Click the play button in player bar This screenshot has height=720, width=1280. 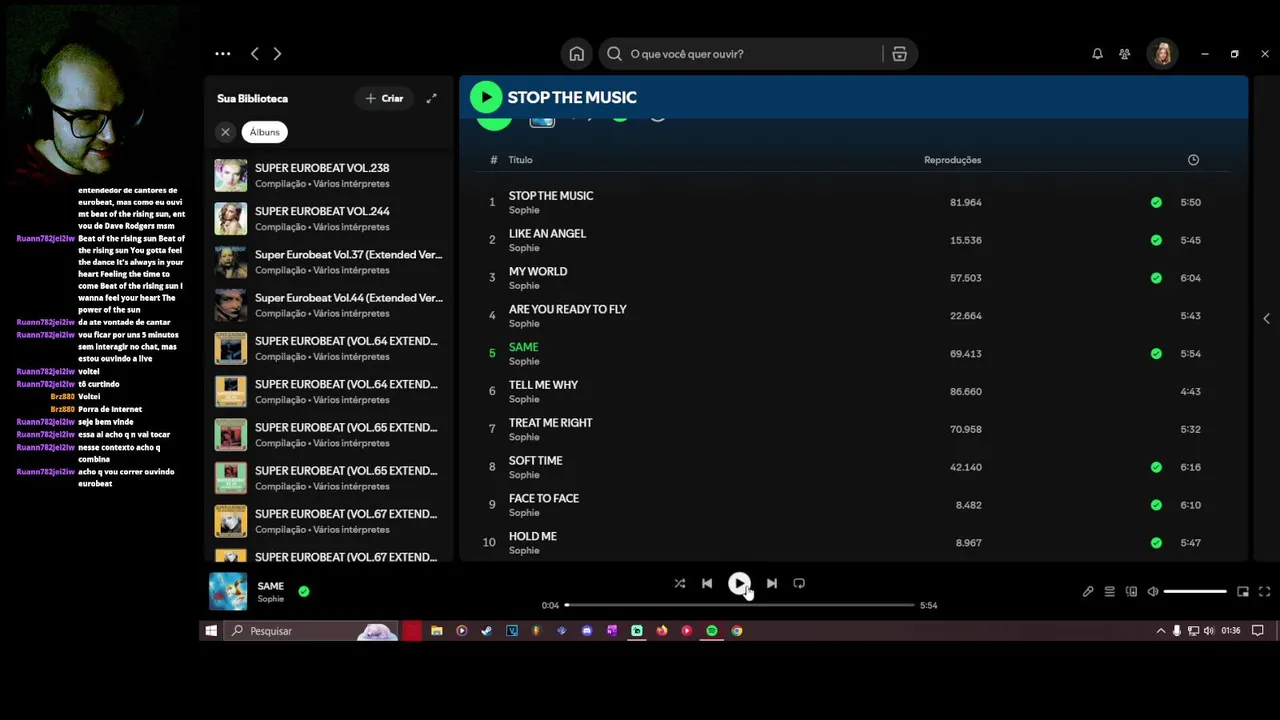tap(739, 583)
